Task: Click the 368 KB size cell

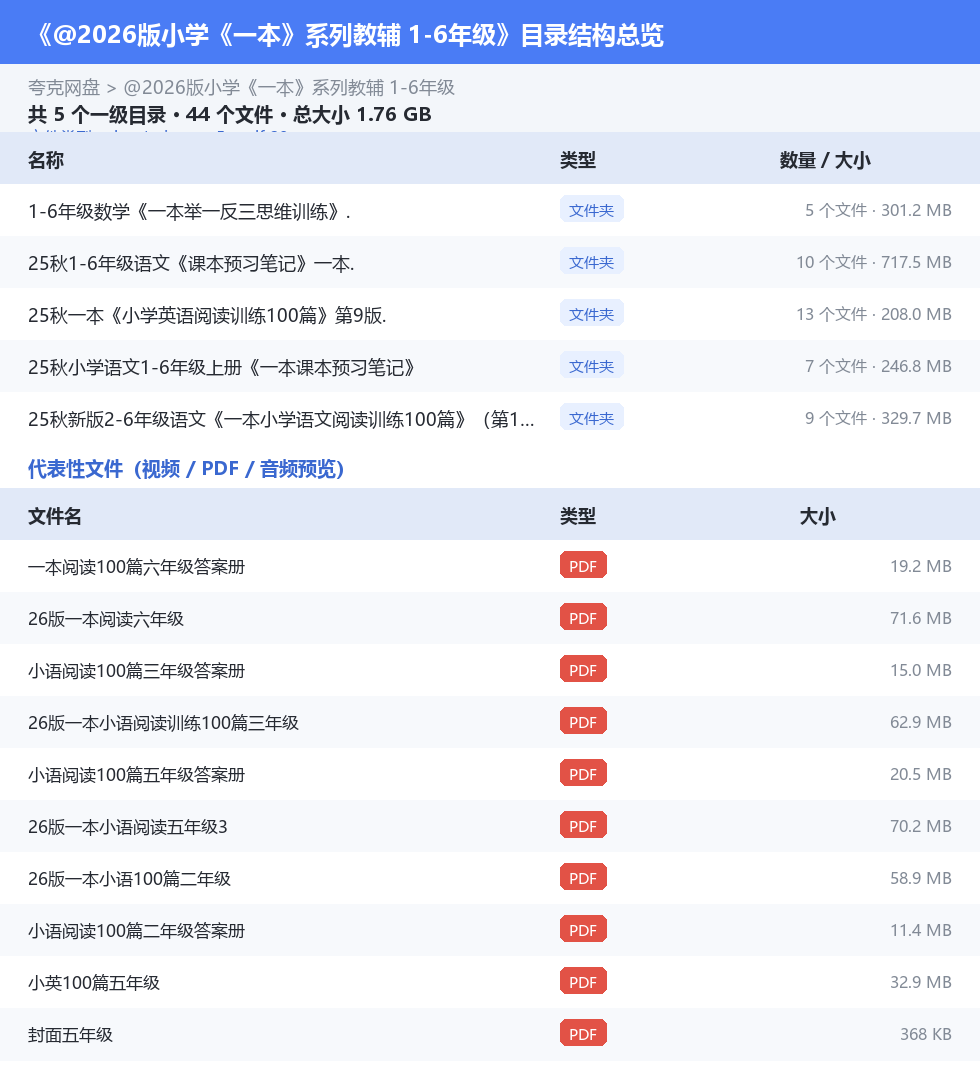Action: pyautogui.click(x=926, y=1034)
